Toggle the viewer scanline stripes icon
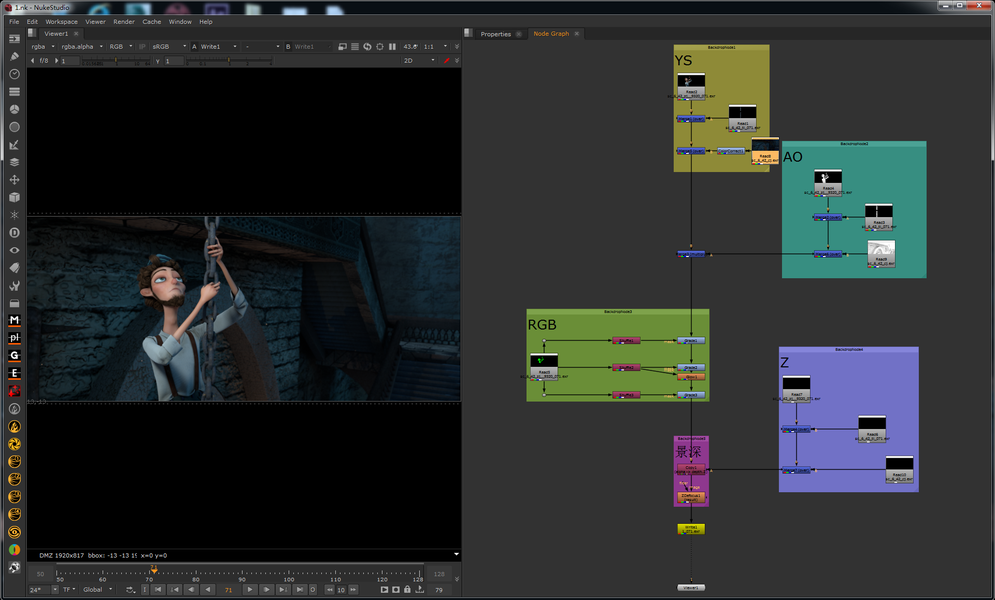Image resolution: width=995 pixels, height=600 pixels. [355, 46]
